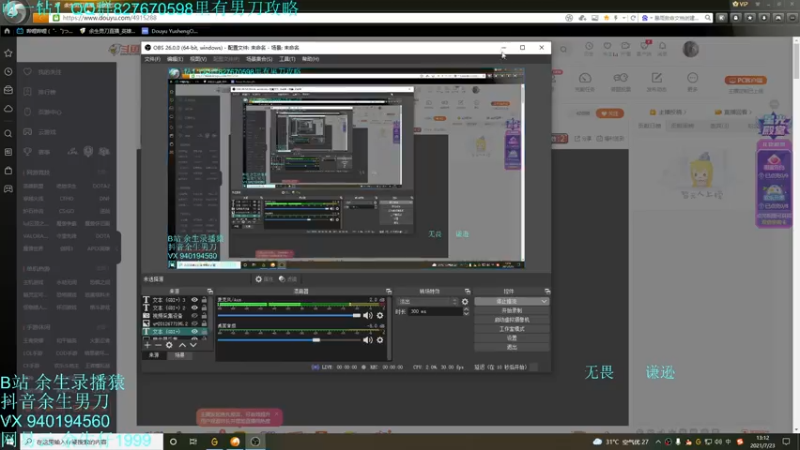Pop out the Sources dock
The image size is (800, 450).
pyautogui.click(x=210, y=291)
